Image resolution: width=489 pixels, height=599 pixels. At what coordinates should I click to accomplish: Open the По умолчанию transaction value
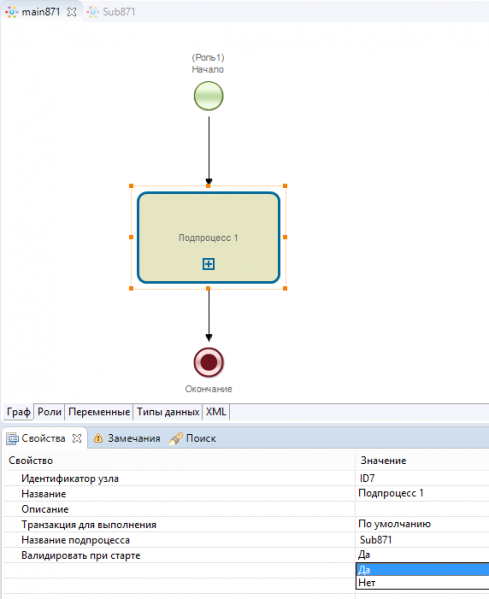[x=423, y=524]
